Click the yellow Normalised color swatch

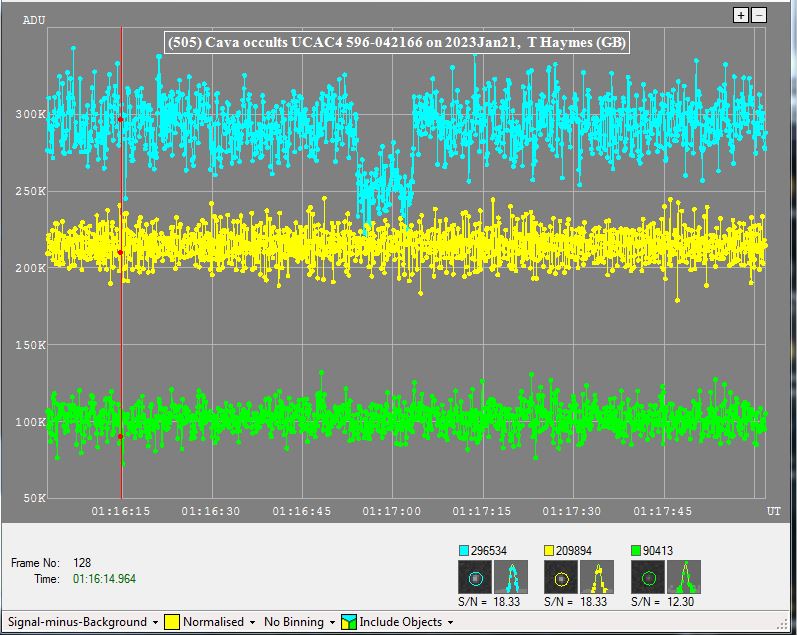pos(172,622)
